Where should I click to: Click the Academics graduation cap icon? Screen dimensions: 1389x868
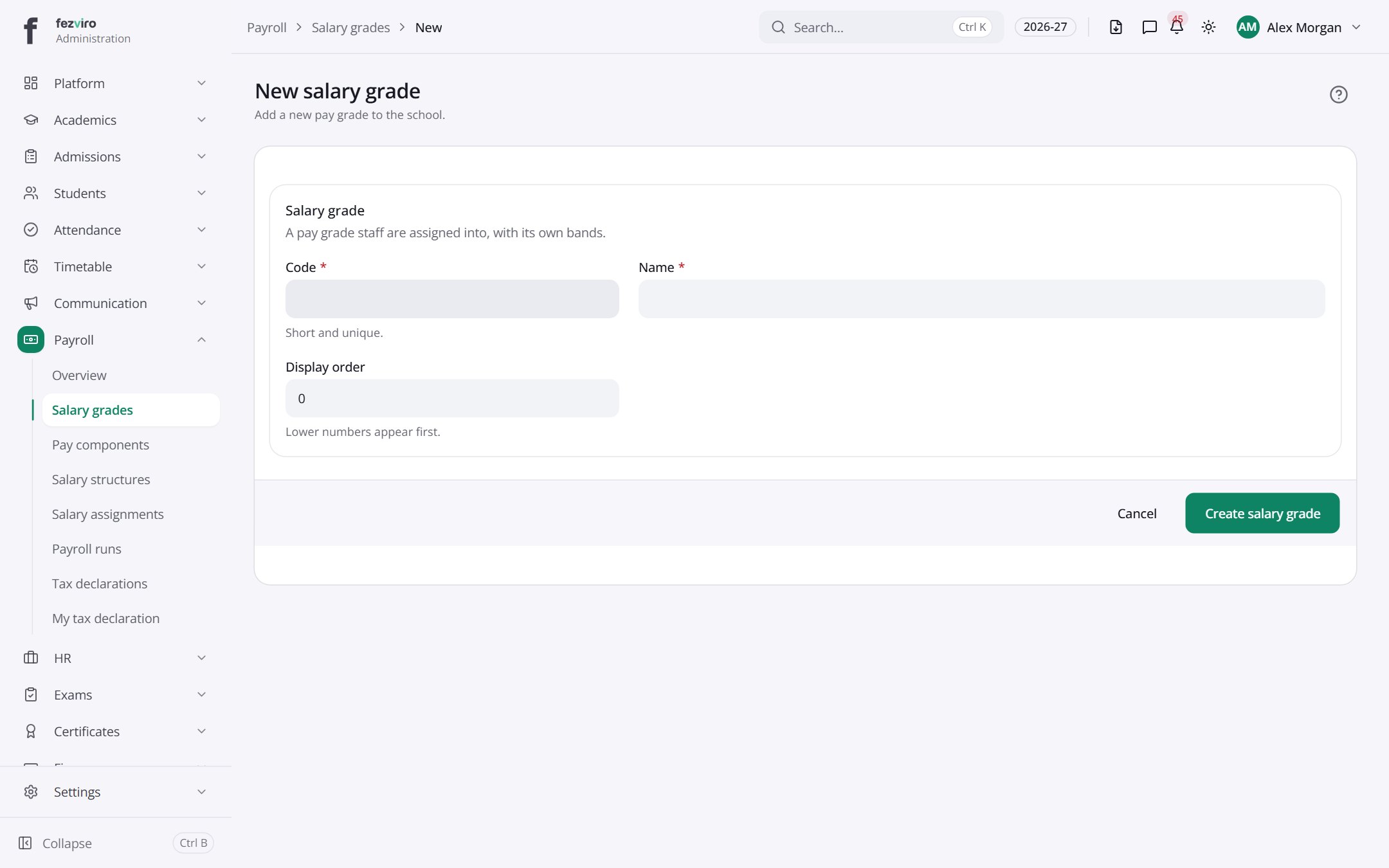tap(31, 120)
